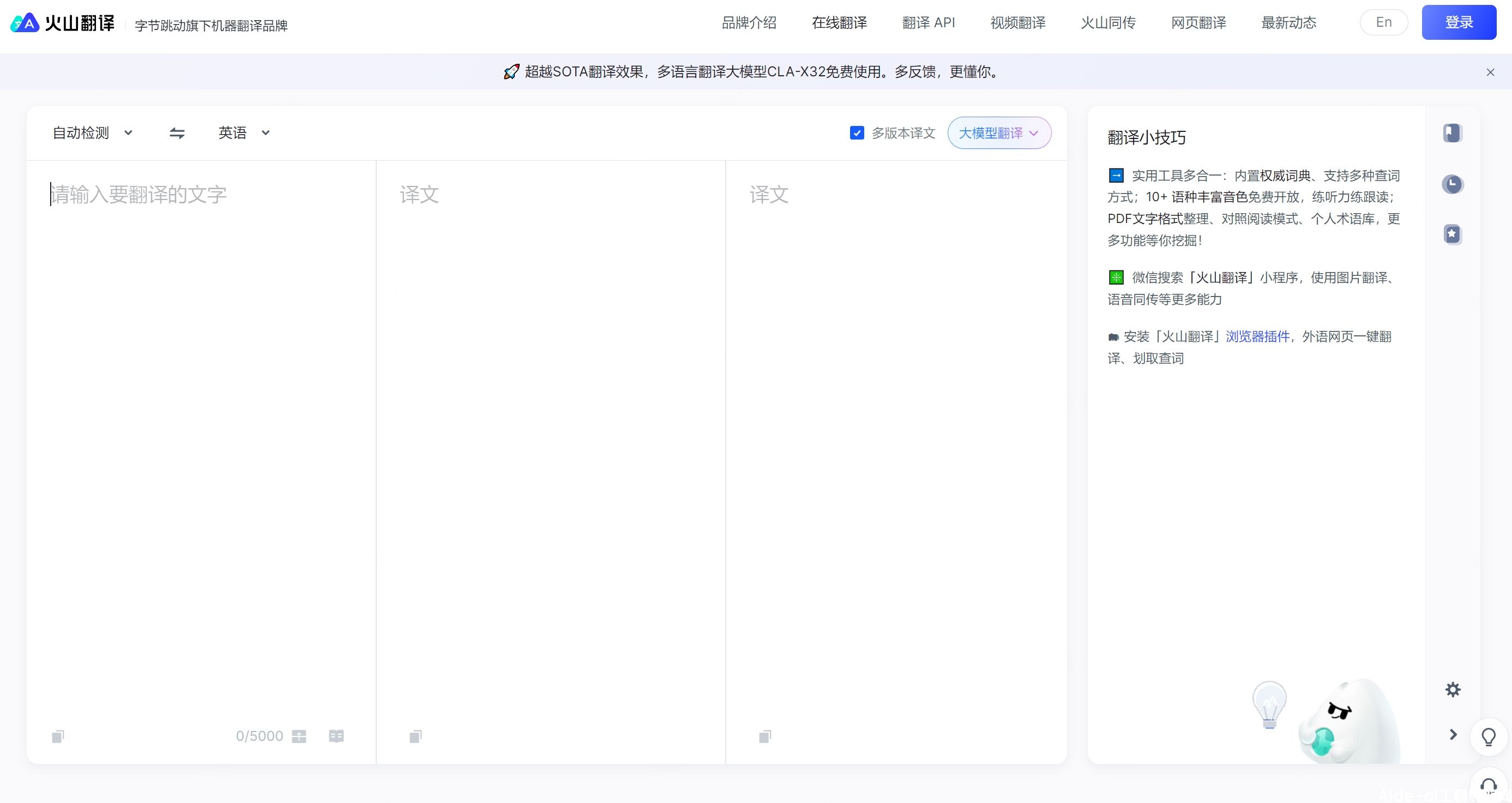1512x803 pixels.
Task: Click the 火山翻译 logo
Action: (x=63, y=23)
